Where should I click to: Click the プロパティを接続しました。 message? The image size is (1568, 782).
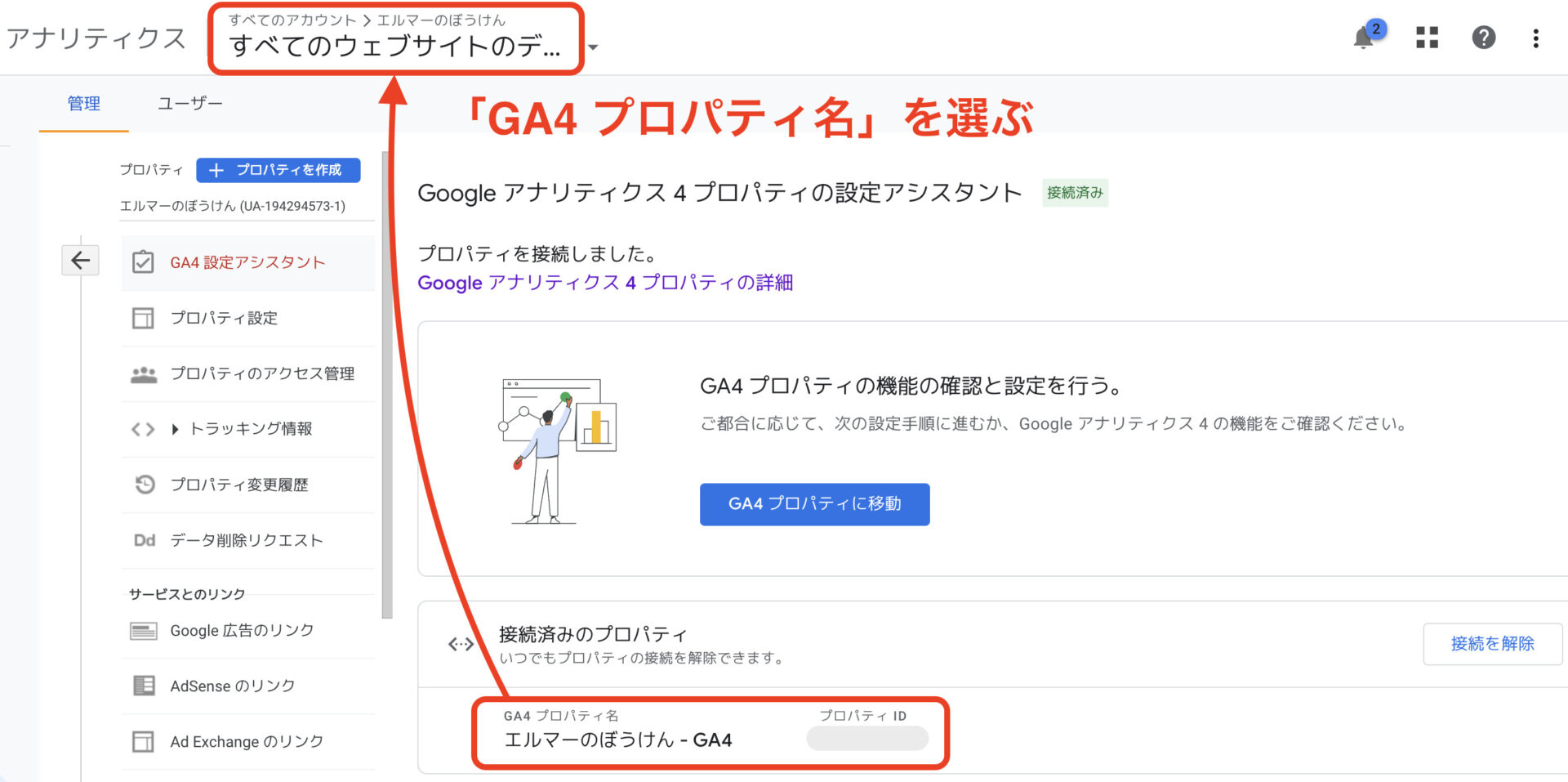coord(538,254)
